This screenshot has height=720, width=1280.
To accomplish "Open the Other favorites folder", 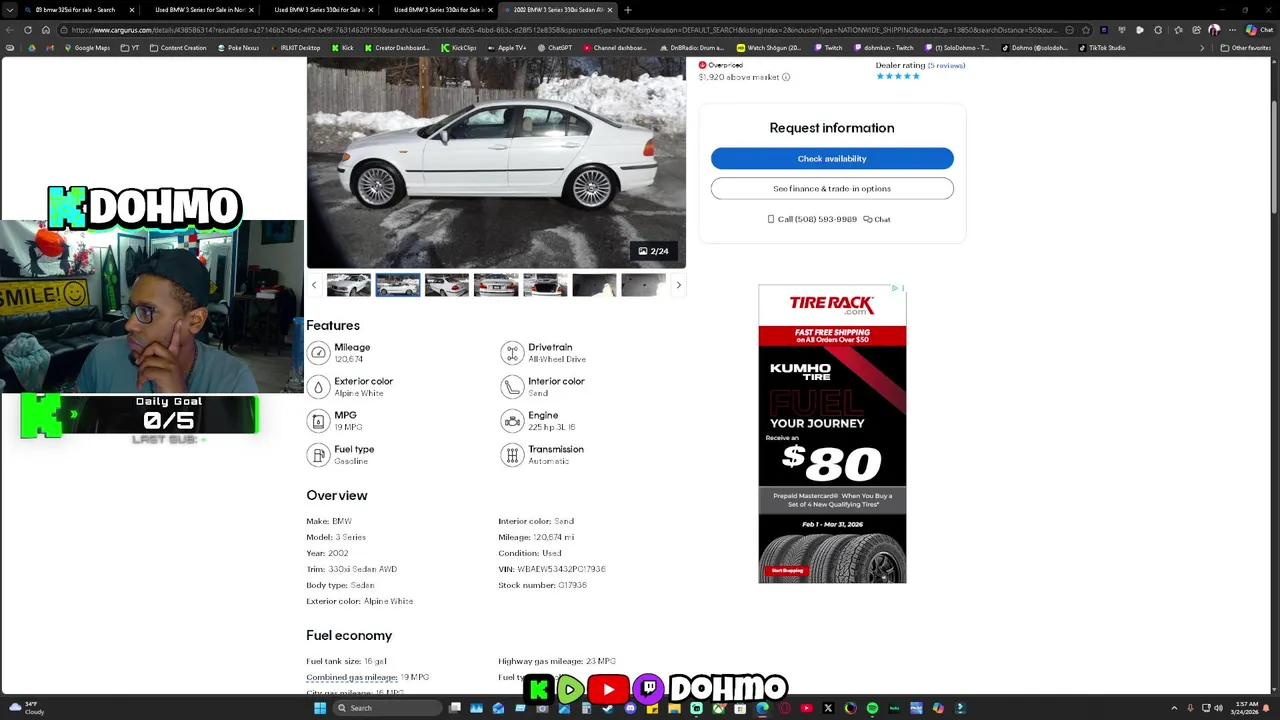I will pos(1246,48).
